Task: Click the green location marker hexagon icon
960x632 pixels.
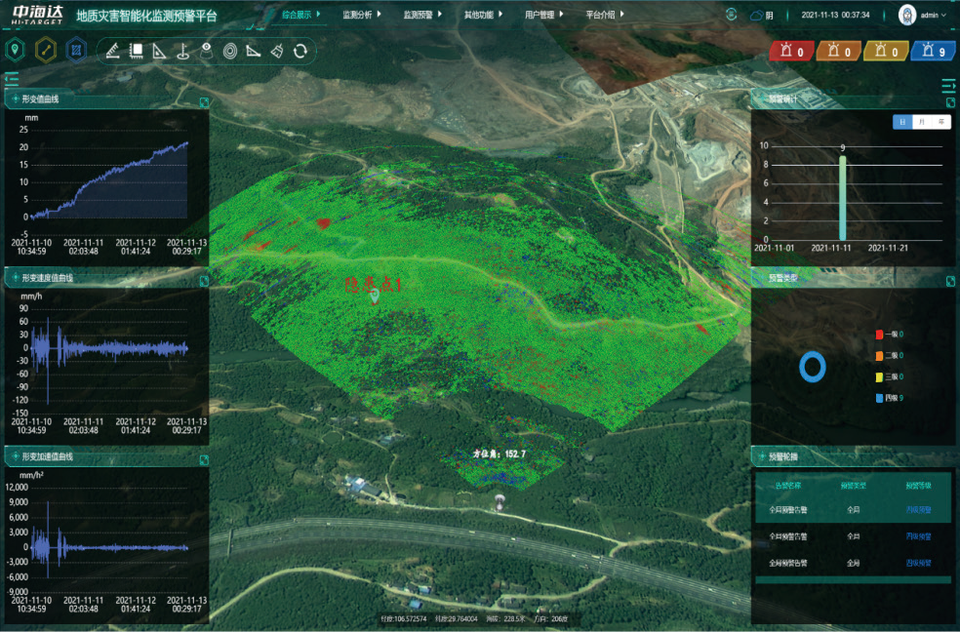Action: (x=15, y=50)
